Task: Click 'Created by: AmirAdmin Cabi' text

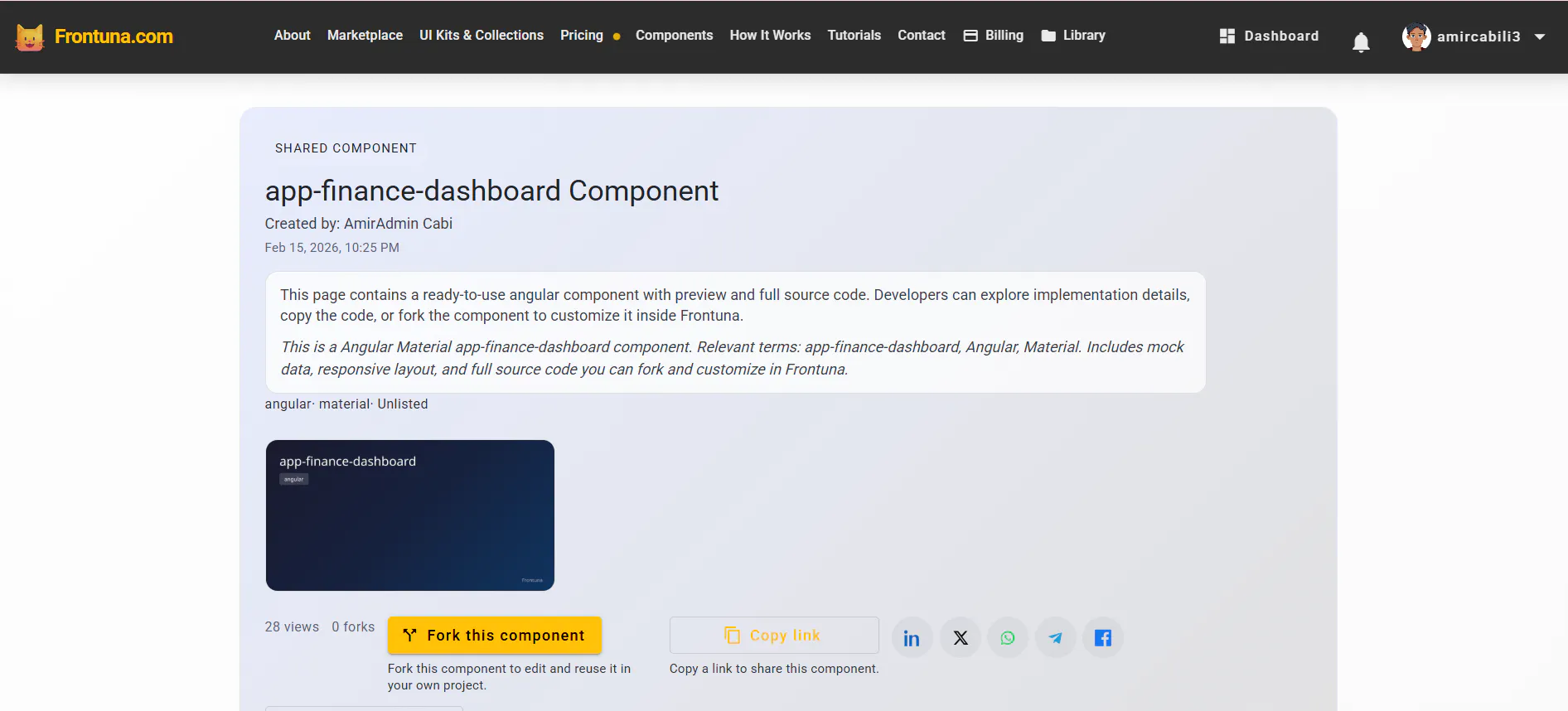Action: [359, 224]
